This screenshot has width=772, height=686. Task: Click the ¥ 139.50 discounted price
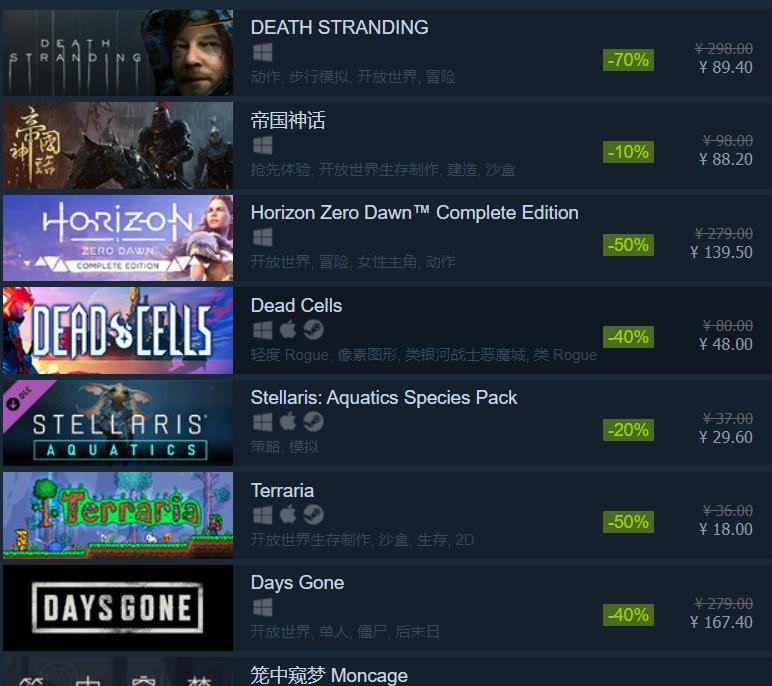point(721,252)
